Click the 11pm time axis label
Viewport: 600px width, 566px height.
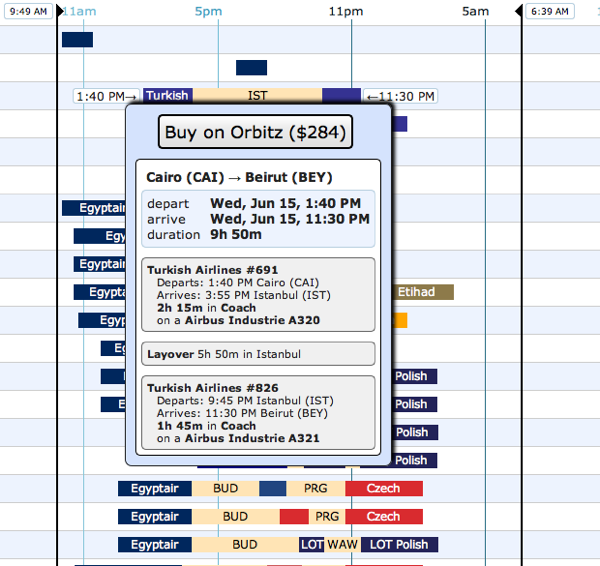346,11
